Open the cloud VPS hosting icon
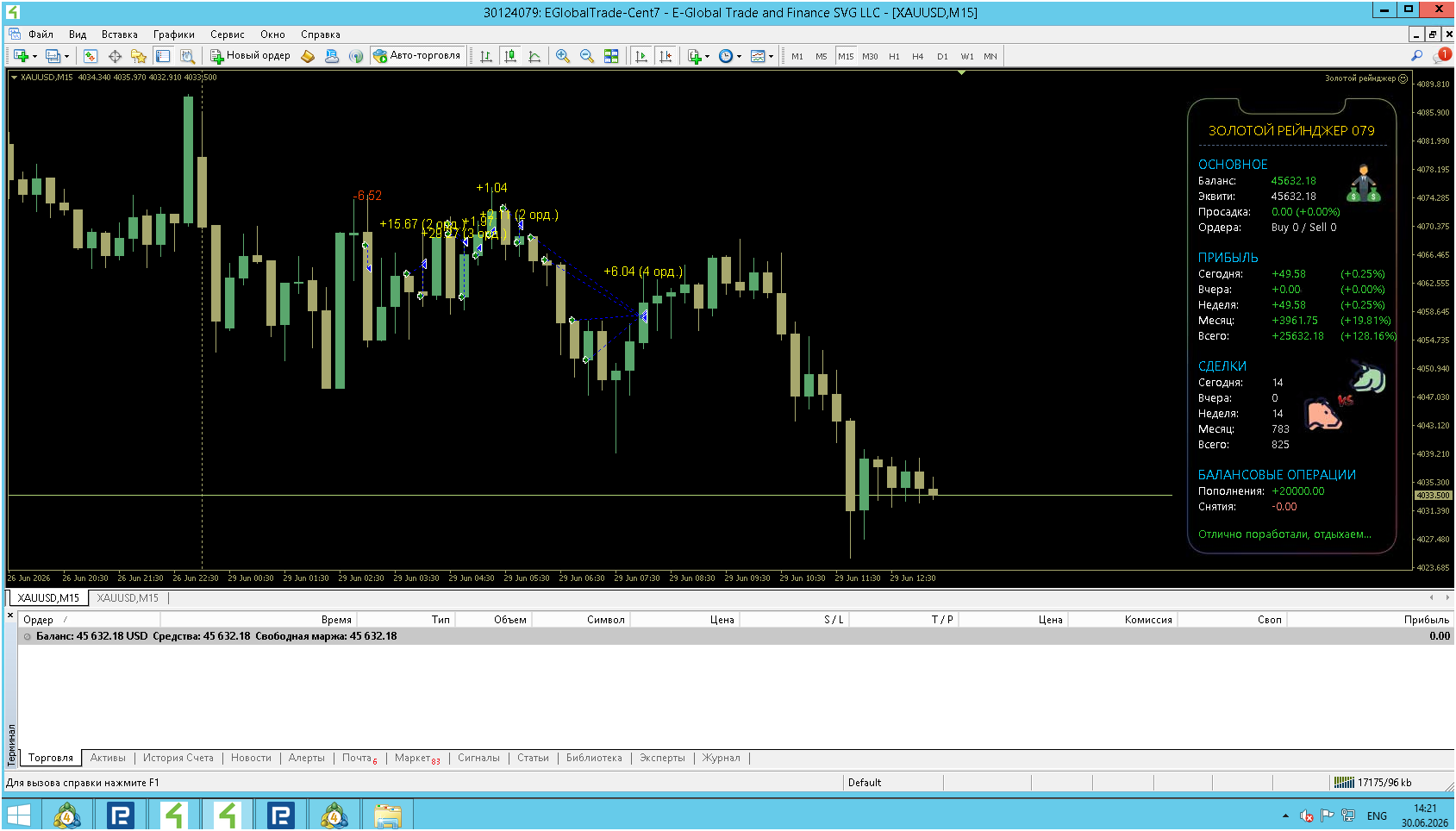The image size is (1456, 831). (x=332, y=56)
